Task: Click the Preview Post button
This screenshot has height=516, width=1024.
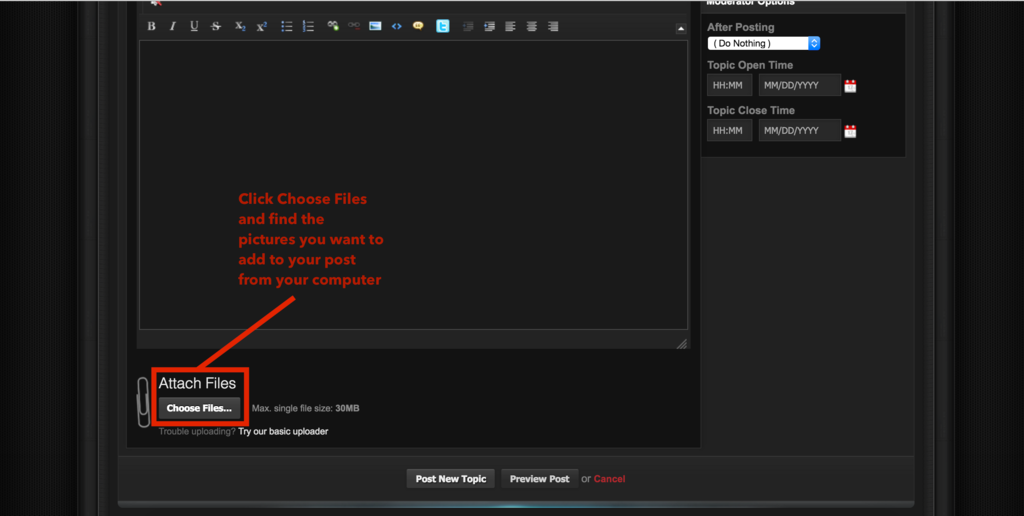Action: pyautogui.click(x=539, y=479)
